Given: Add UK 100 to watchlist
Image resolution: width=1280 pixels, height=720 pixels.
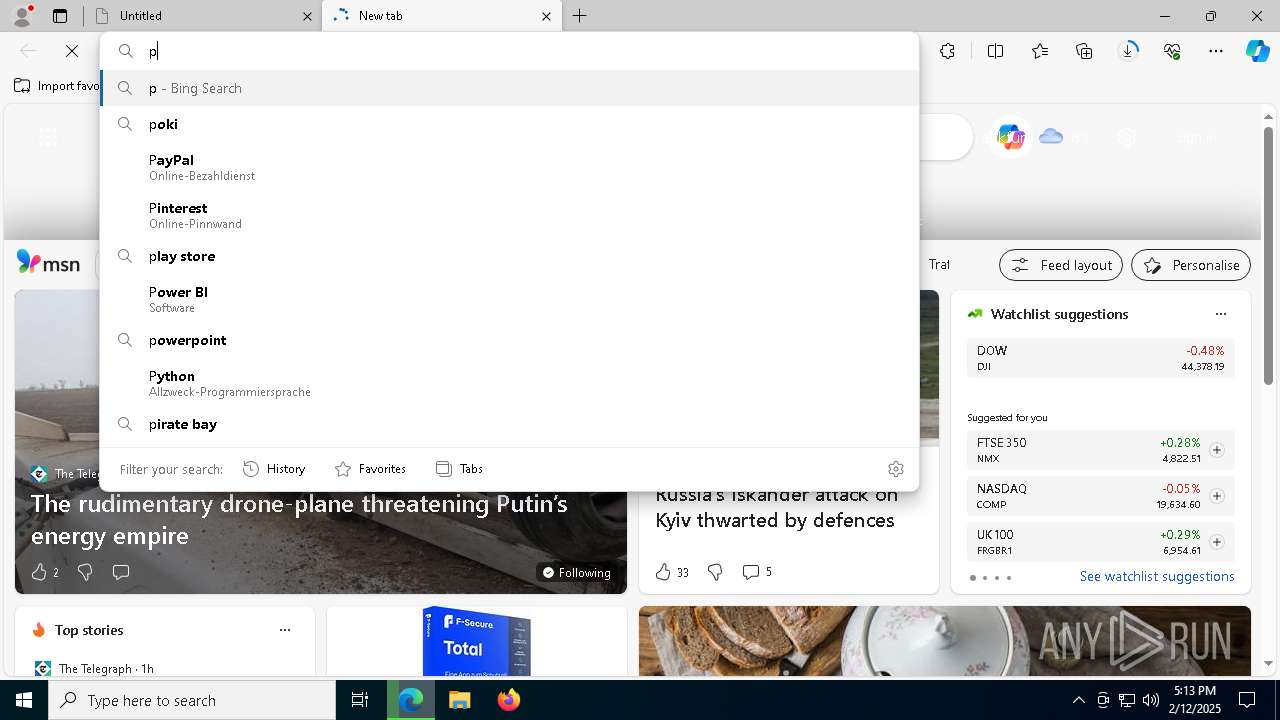Looking at the screenshot, I should (x=1216, y=542).
